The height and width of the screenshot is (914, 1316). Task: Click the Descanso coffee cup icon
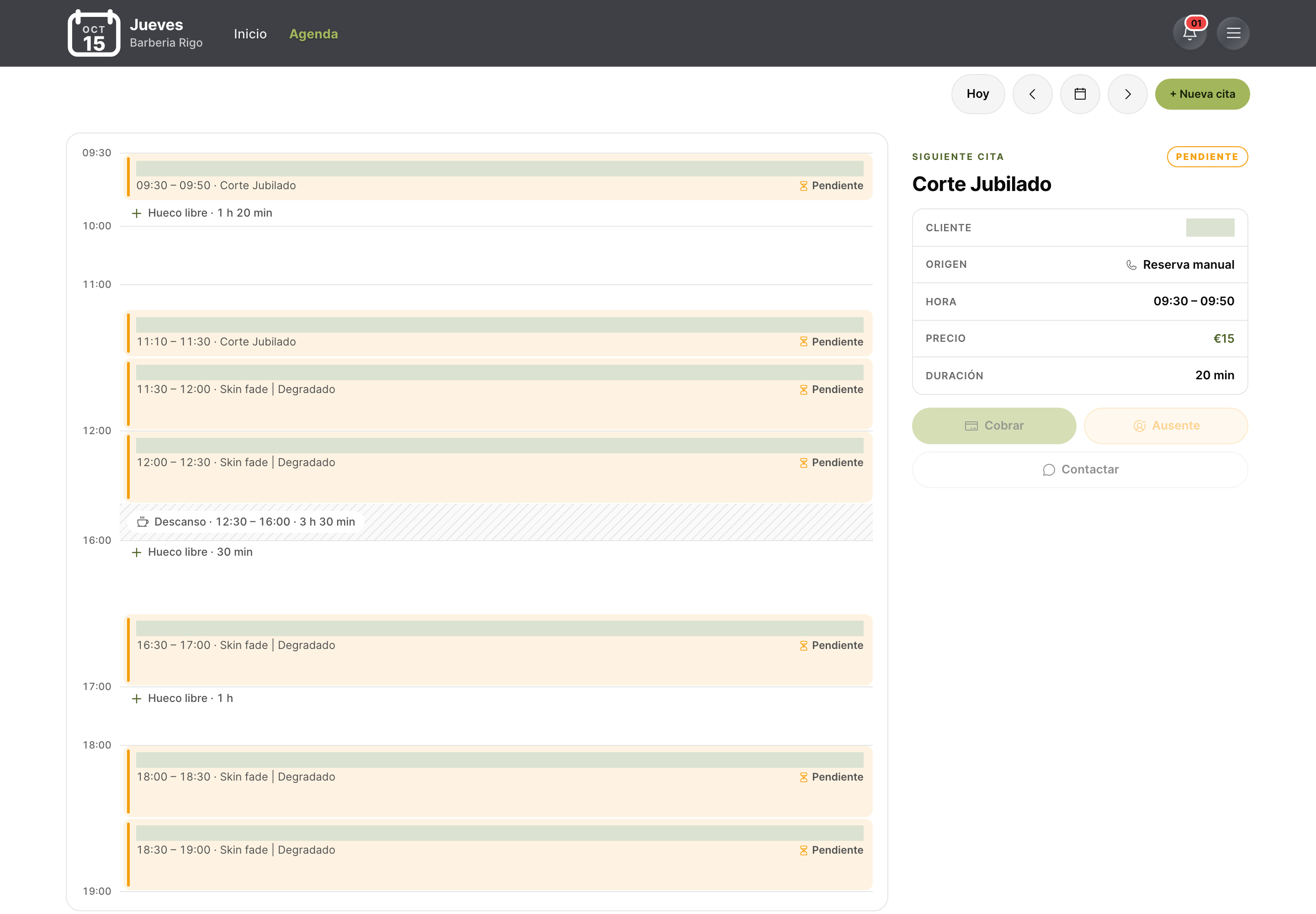[143, 522]
